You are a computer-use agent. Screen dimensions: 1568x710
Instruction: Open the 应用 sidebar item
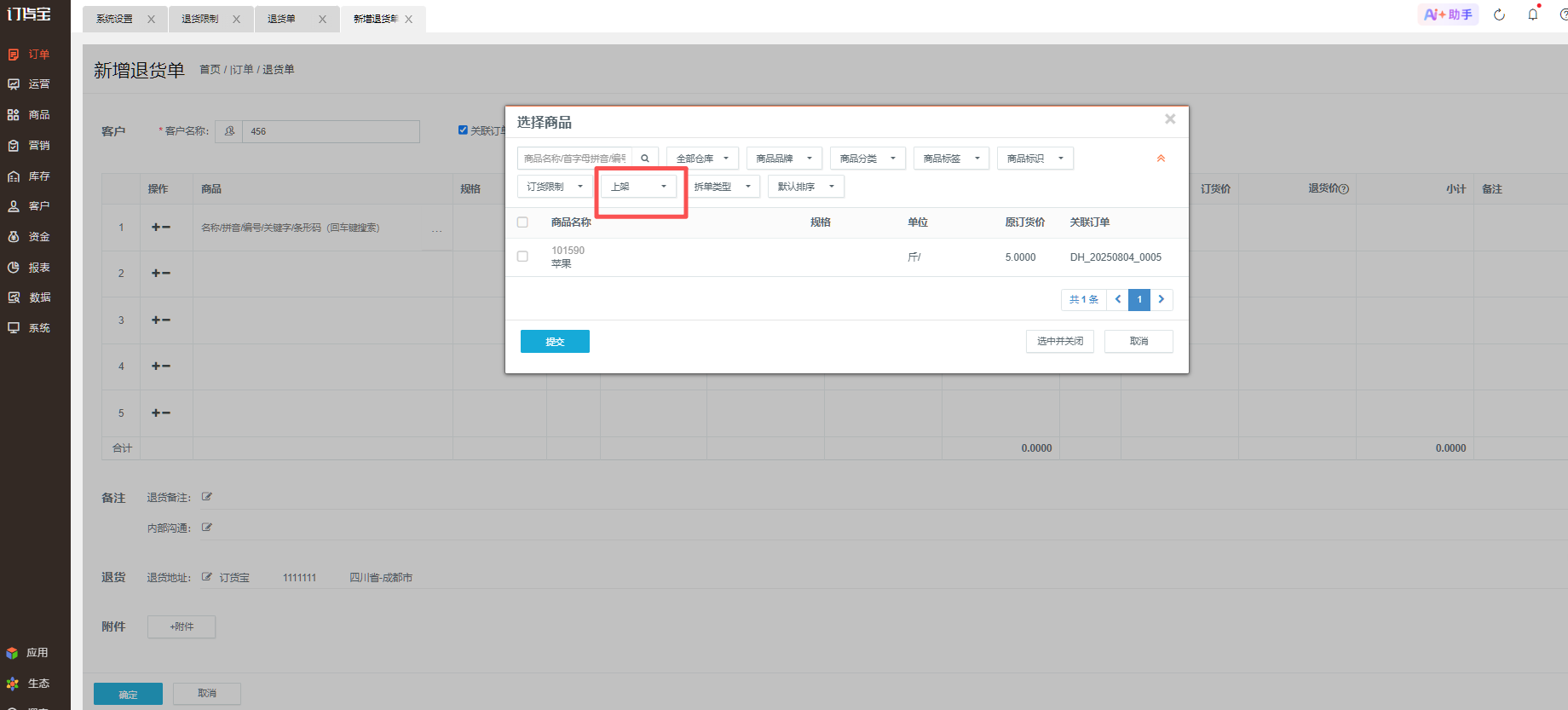click(27, 653)
